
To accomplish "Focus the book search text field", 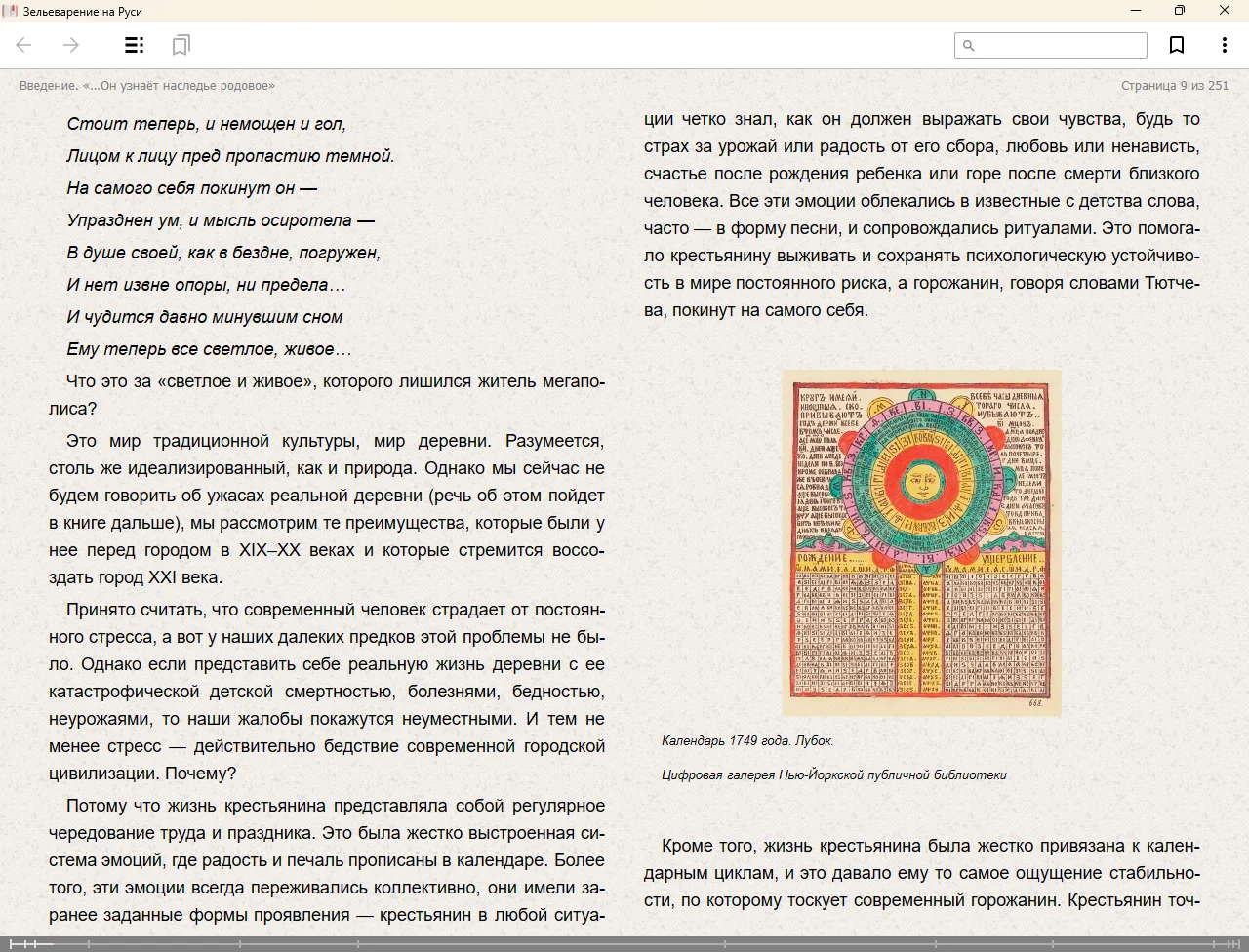I will point(1059,46).
